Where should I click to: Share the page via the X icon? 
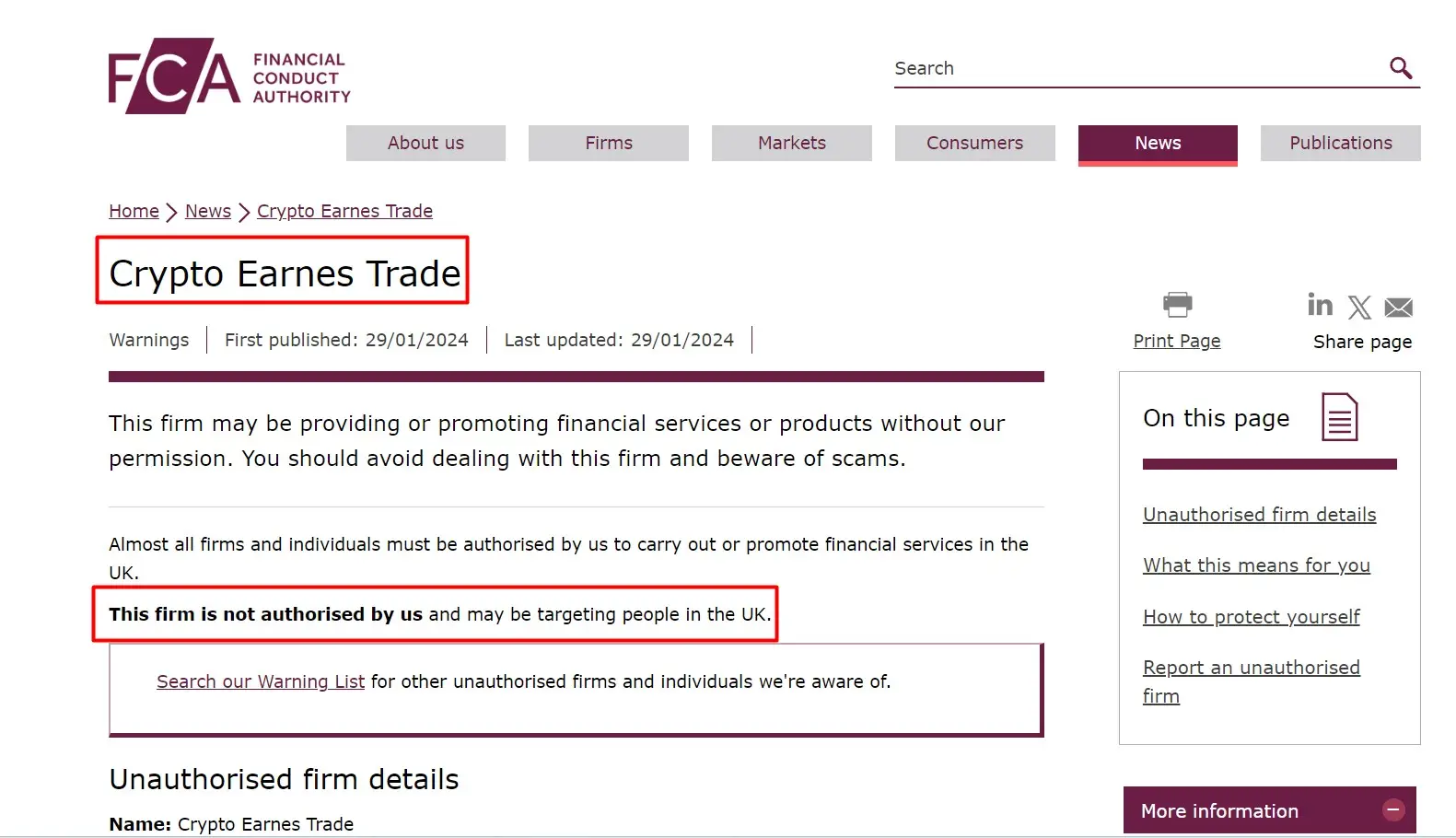[x=1359, y=307]
